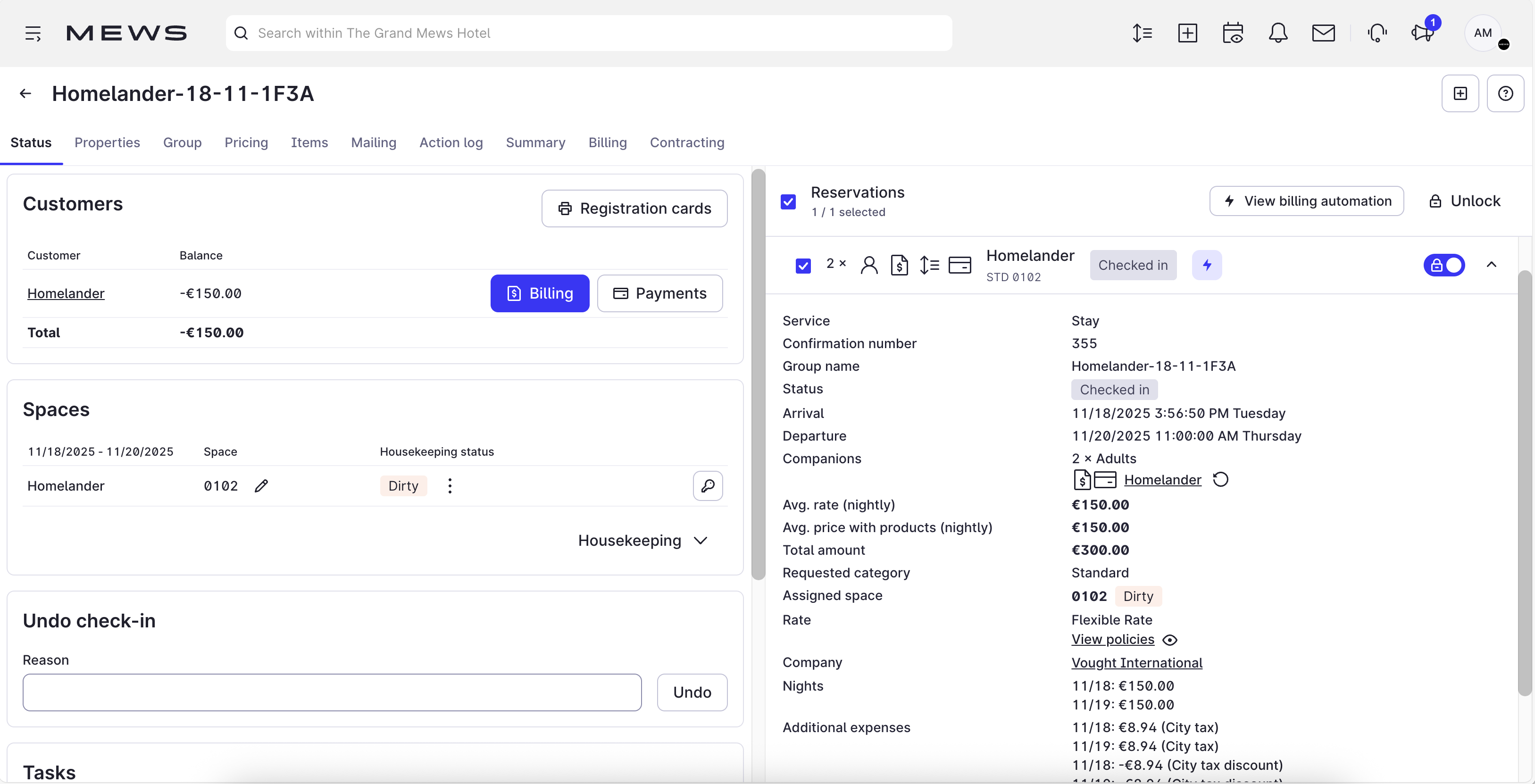
Task: Select the Status tab
Action: coord(31,142)
